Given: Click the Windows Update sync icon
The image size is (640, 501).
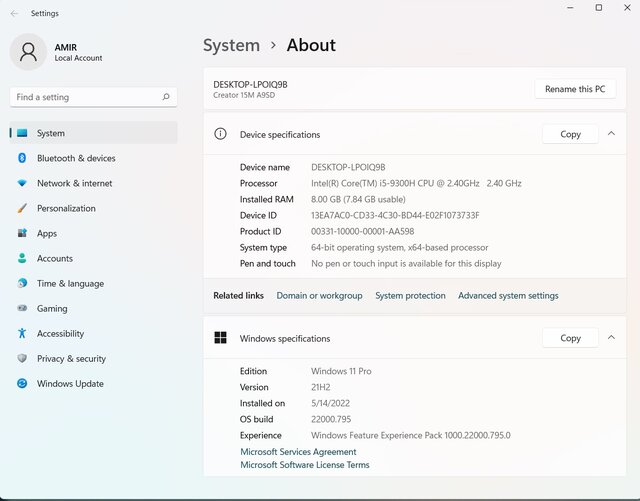Looking at the screenshot, I should [x=22, y=383].
